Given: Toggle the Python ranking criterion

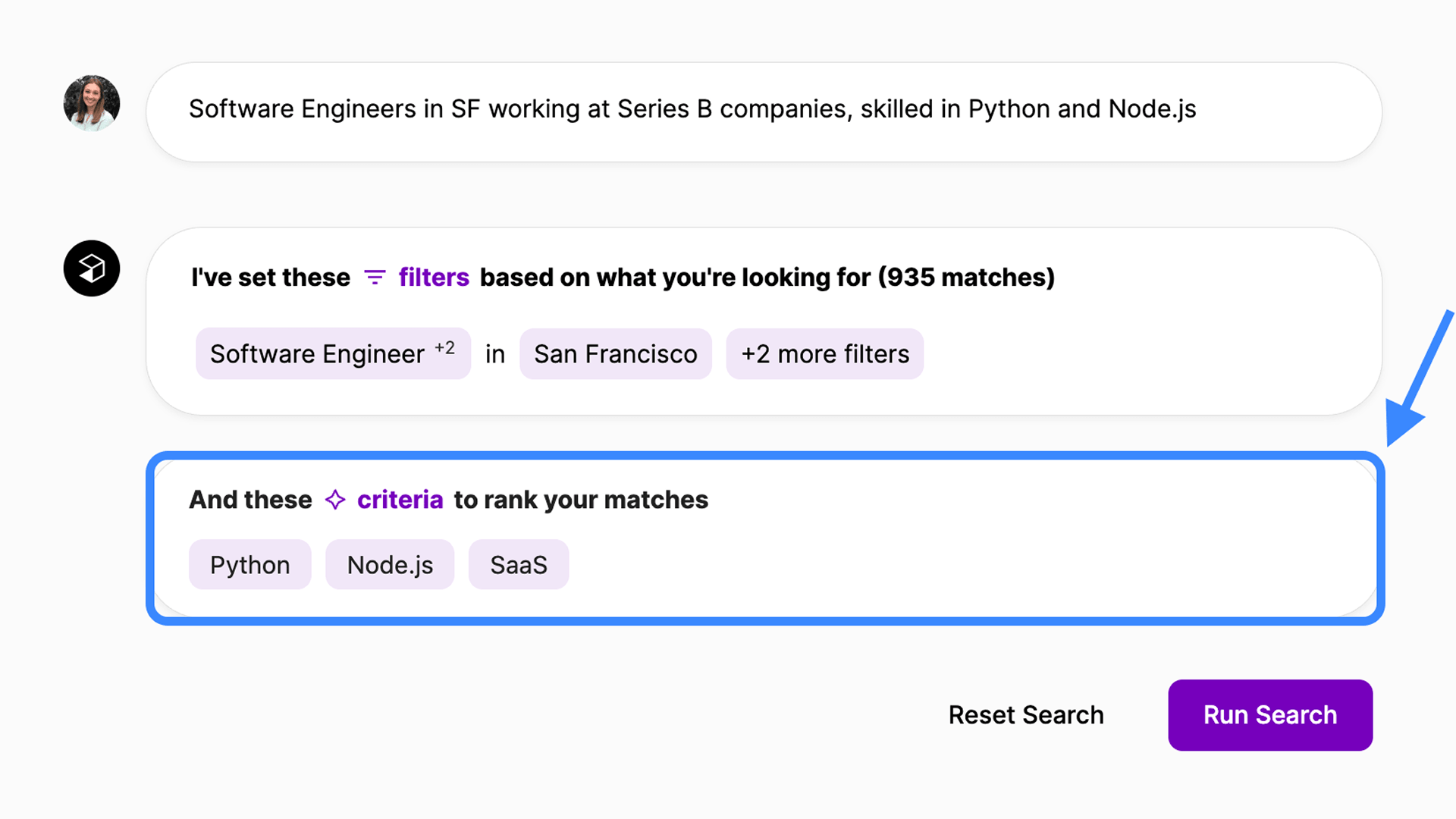Looking at the screenshot, I should tap(249, 565).
